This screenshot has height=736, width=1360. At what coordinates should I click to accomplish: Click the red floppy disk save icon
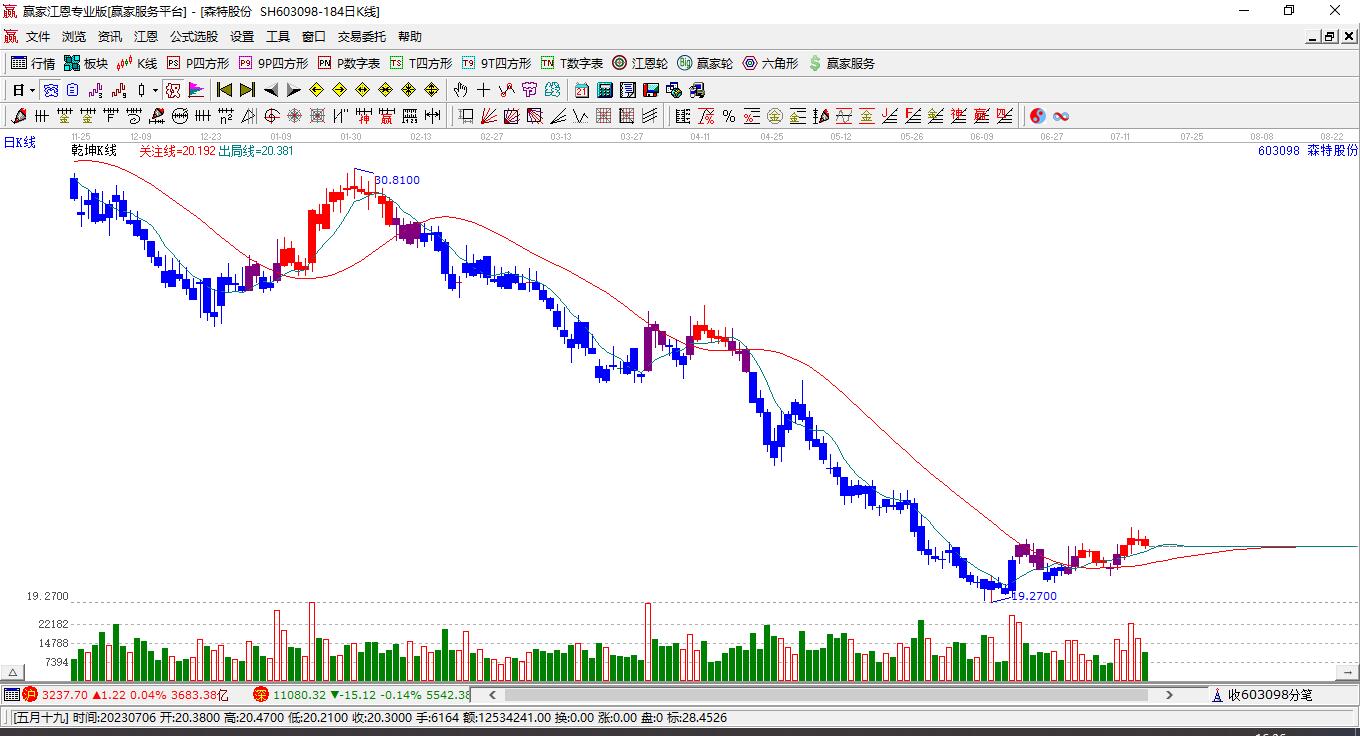(651, 90)
